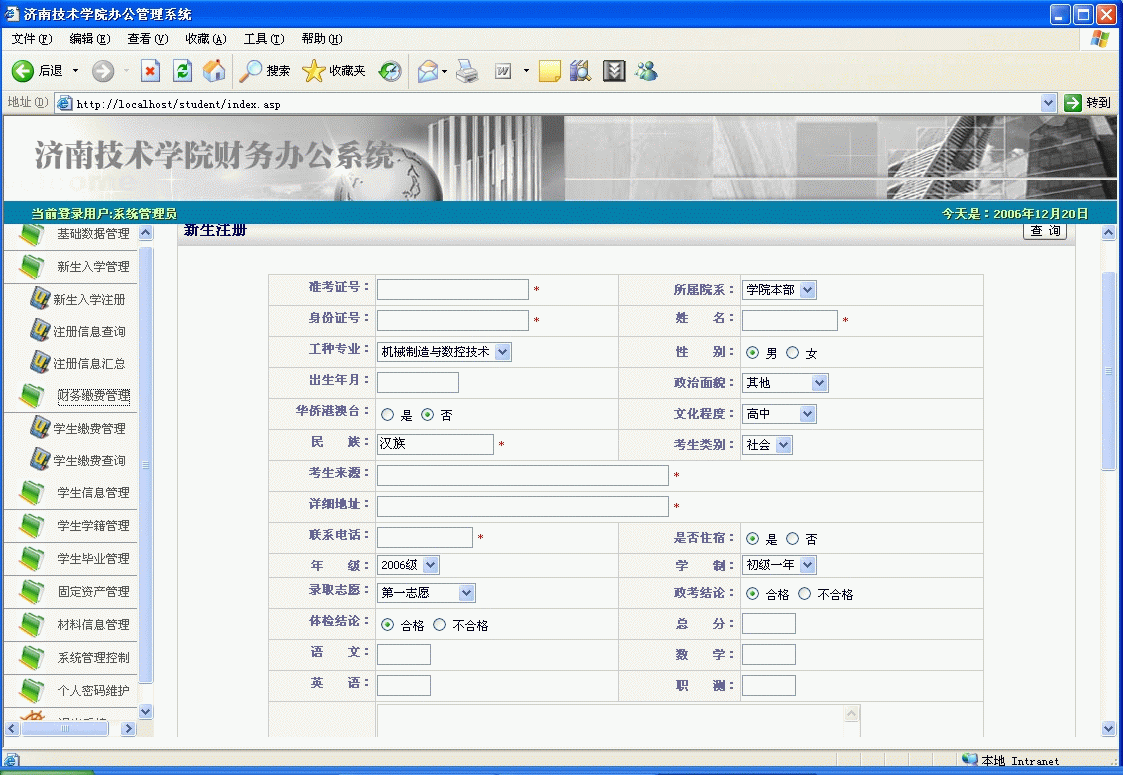Screen dimensions: 1123x775
Task: Click the Print icon
Action: (x=467, y=70)
